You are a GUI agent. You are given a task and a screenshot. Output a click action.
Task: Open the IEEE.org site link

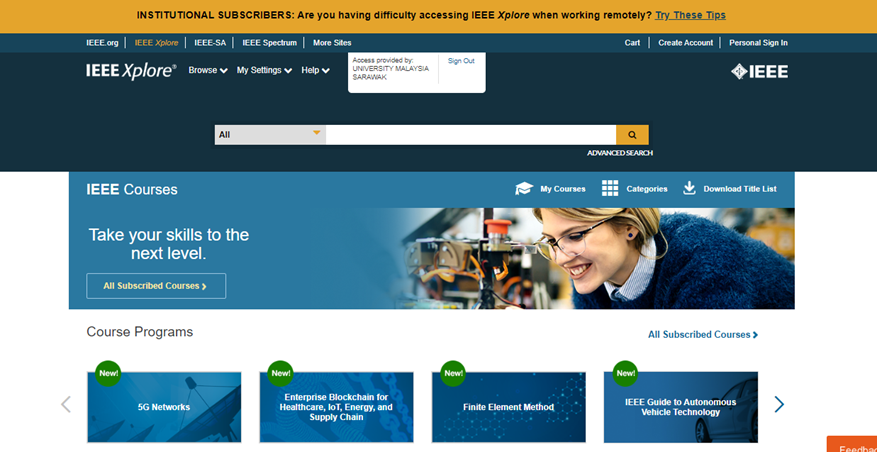point(102,43)
